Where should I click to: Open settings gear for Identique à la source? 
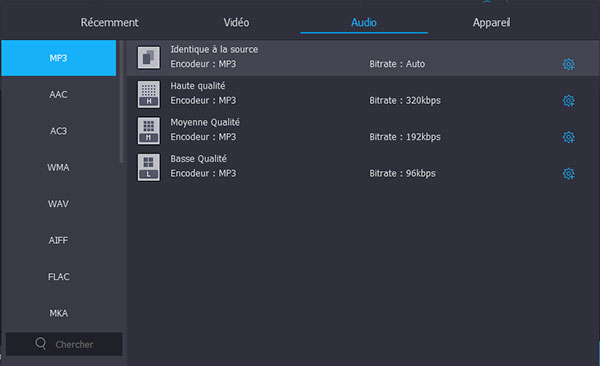click(x=568, y=64)
